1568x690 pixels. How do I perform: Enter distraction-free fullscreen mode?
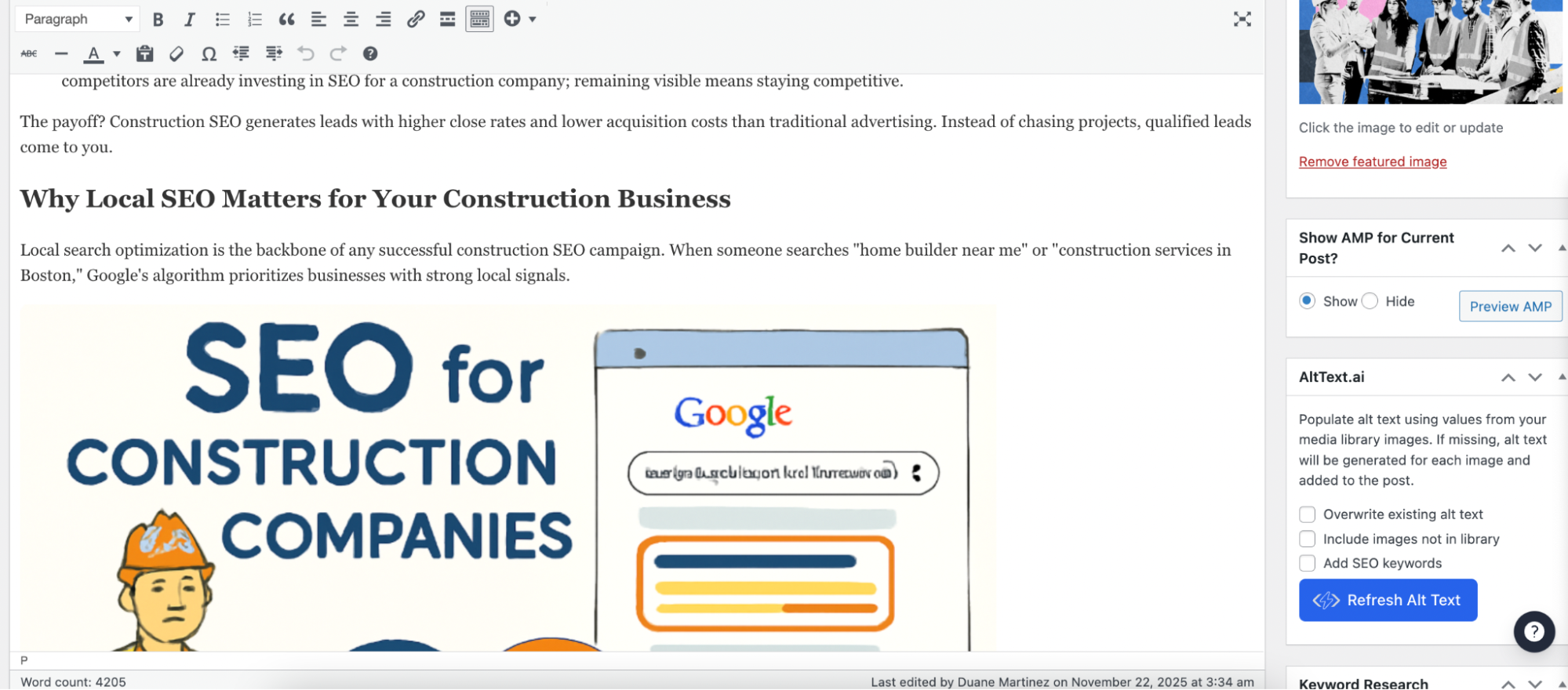click(1242, 19)
